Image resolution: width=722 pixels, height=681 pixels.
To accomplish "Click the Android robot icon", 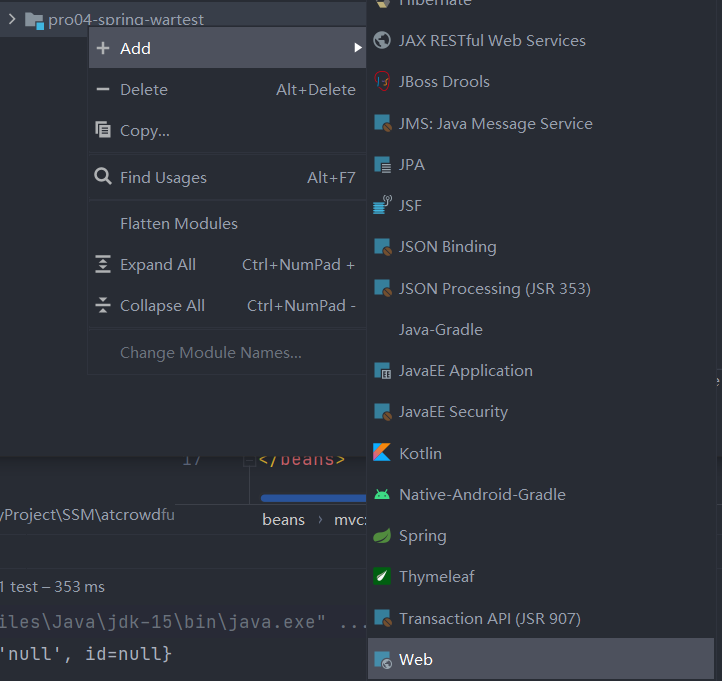I will point(382,494).
